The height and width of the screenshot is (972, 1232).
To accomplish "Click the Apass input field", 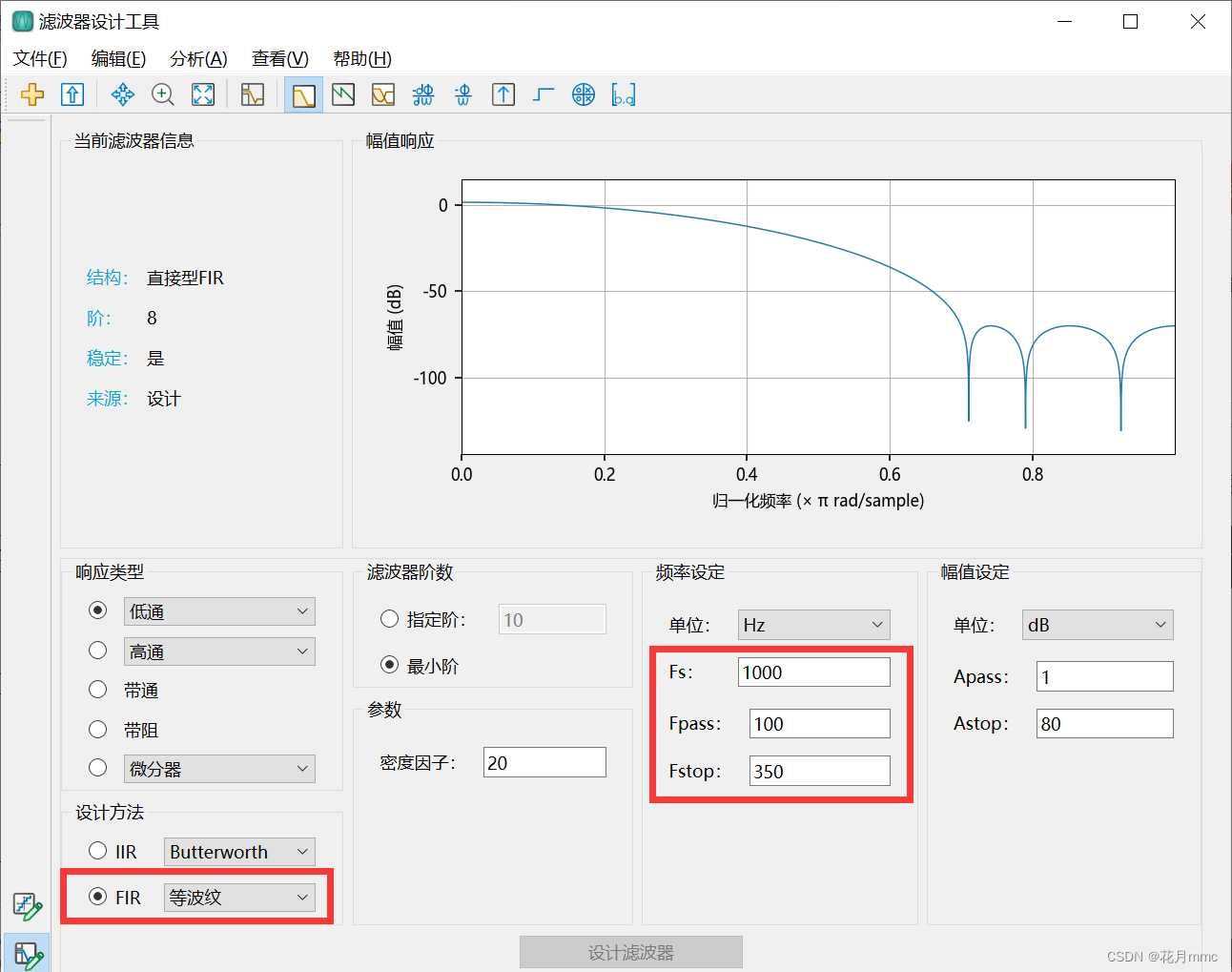I will [x=1105, y=676].
